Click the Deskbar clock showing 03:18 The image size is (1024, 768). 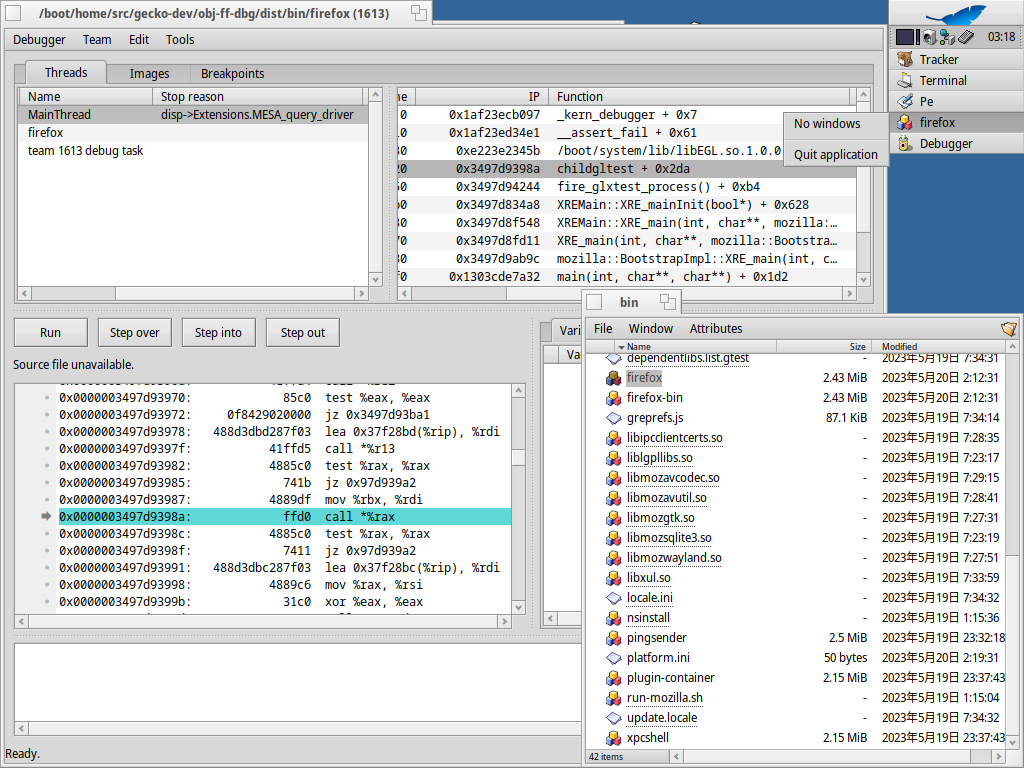[1001, 37]
